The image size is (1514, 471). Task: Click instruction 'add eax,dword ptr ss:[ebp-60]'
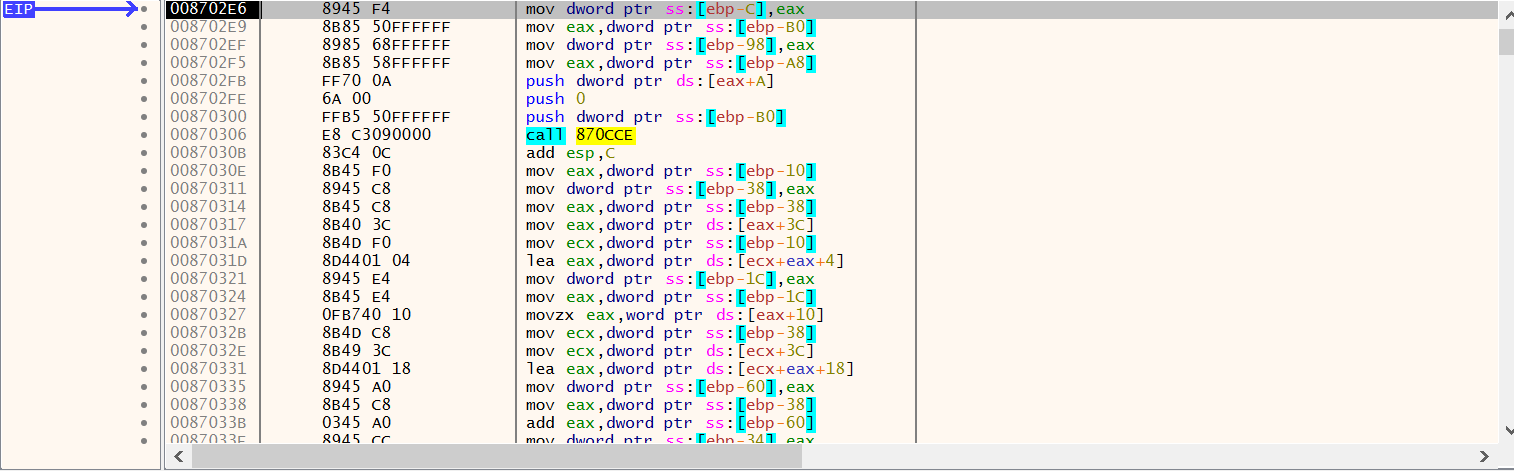(x=670, y=423)
